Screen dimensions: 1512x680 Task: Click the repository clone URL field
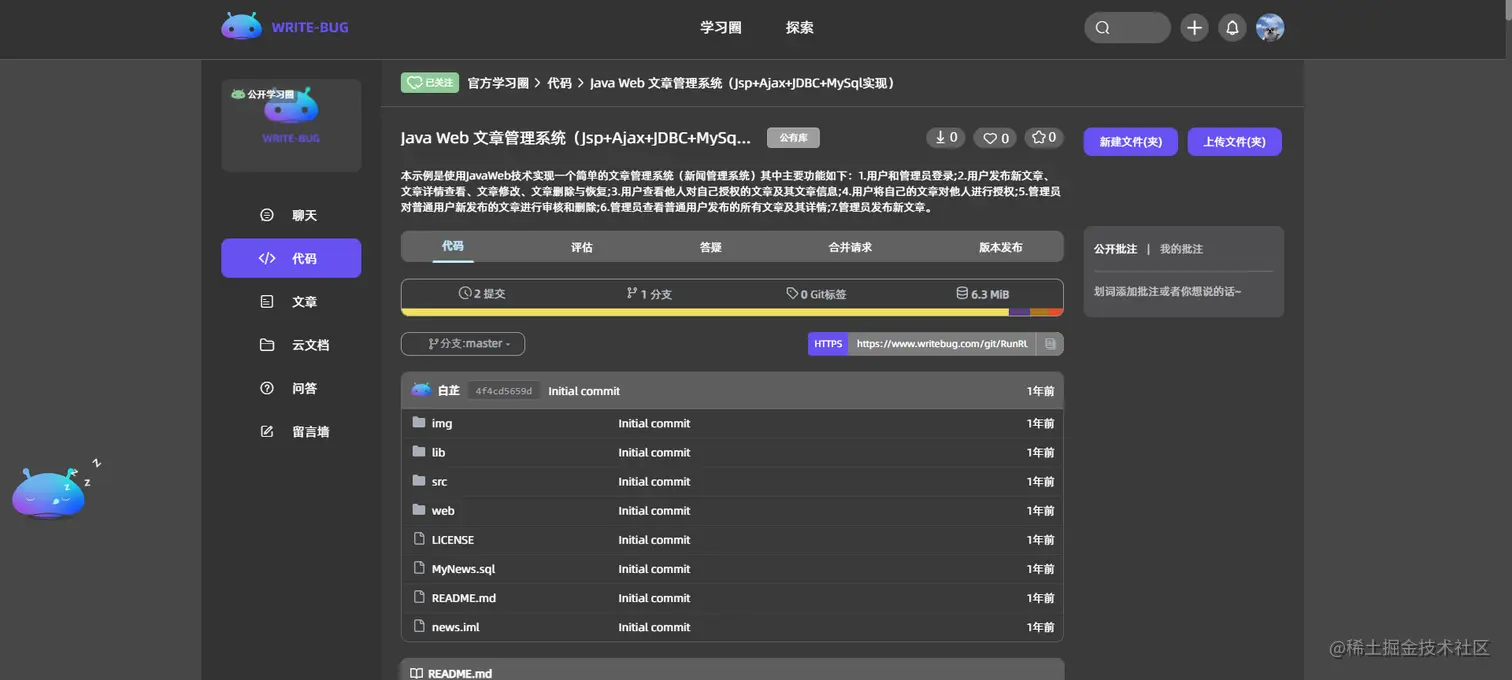point(942,343)
